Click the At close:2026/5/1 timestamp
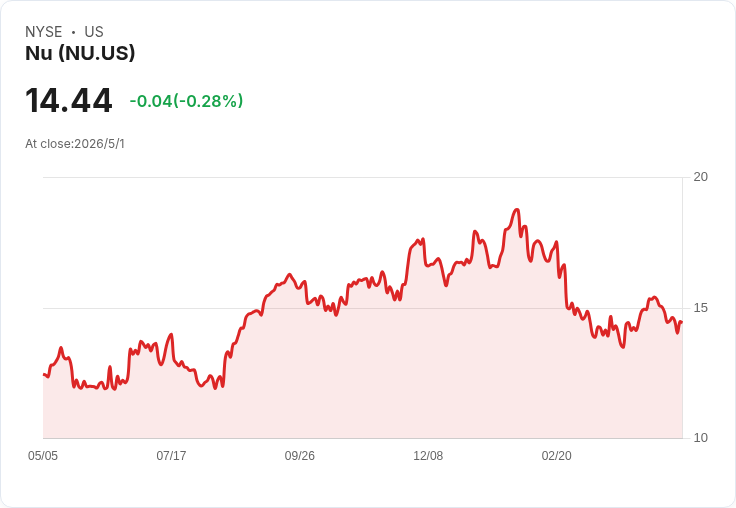This screenshot has width=736, height=508. [75, 144]
